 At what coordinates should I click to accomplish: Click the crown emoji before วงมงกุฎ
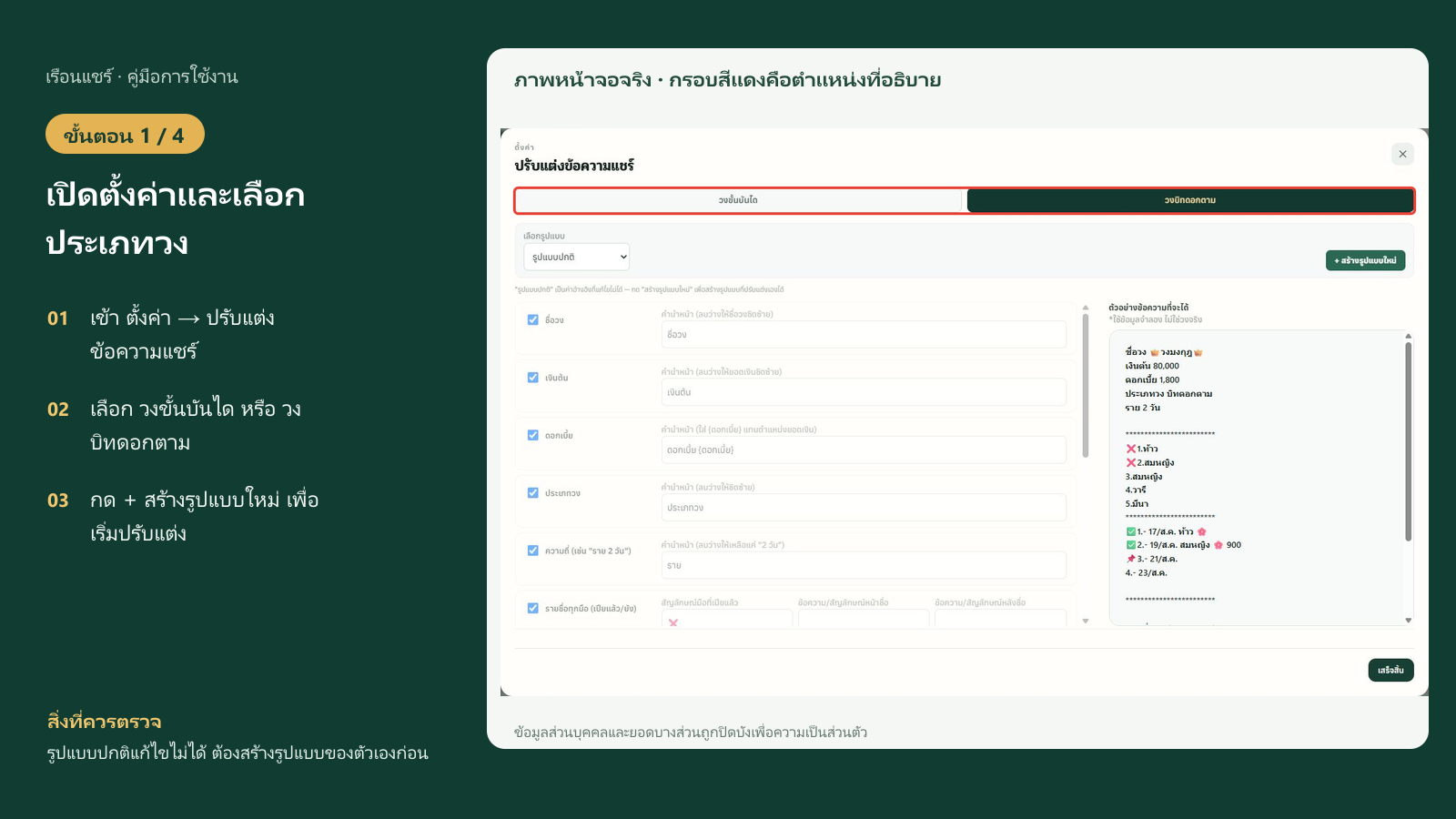(x=1155, y=352)
